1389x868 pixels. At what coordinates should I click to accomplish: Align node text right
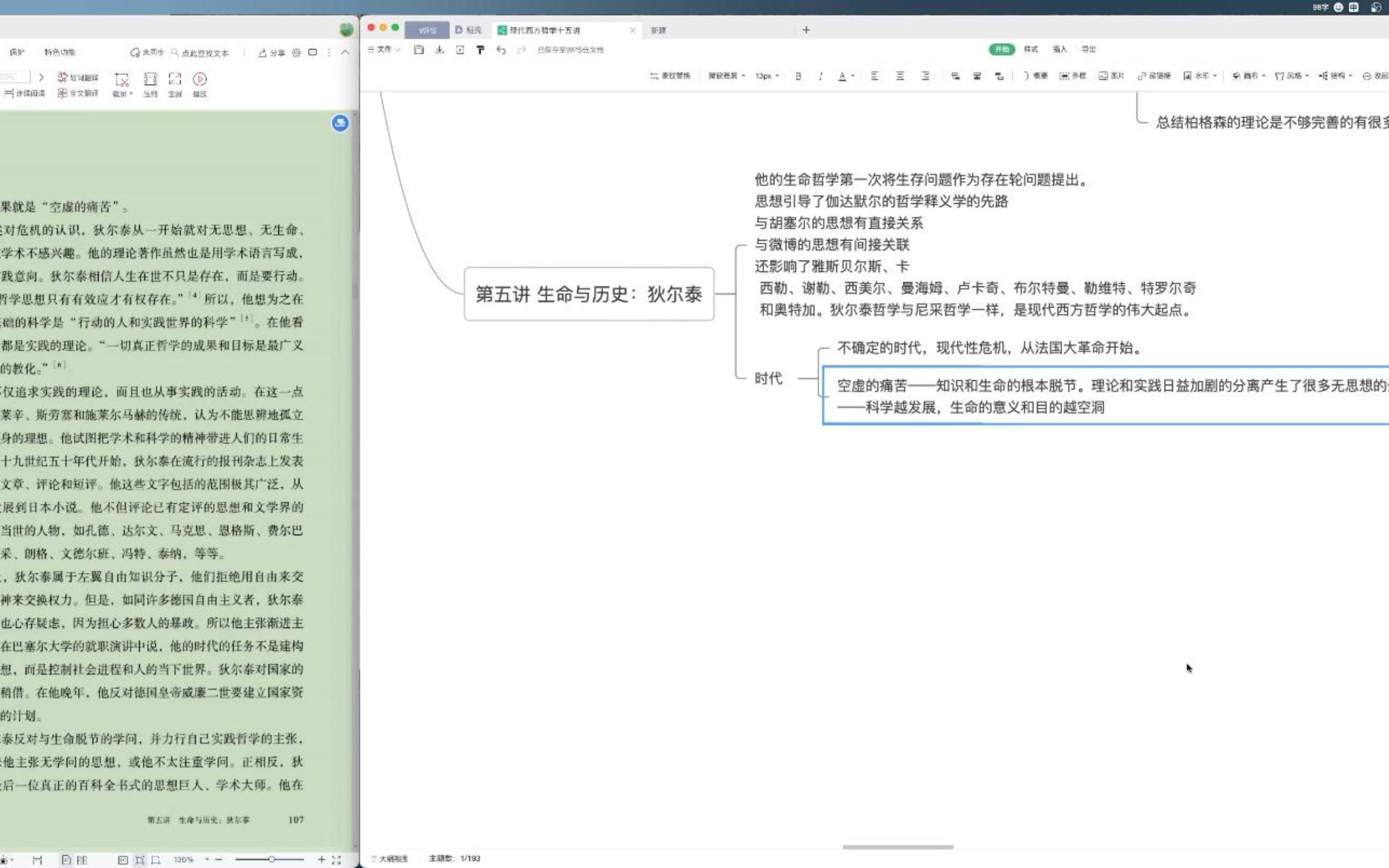[925, 76]
